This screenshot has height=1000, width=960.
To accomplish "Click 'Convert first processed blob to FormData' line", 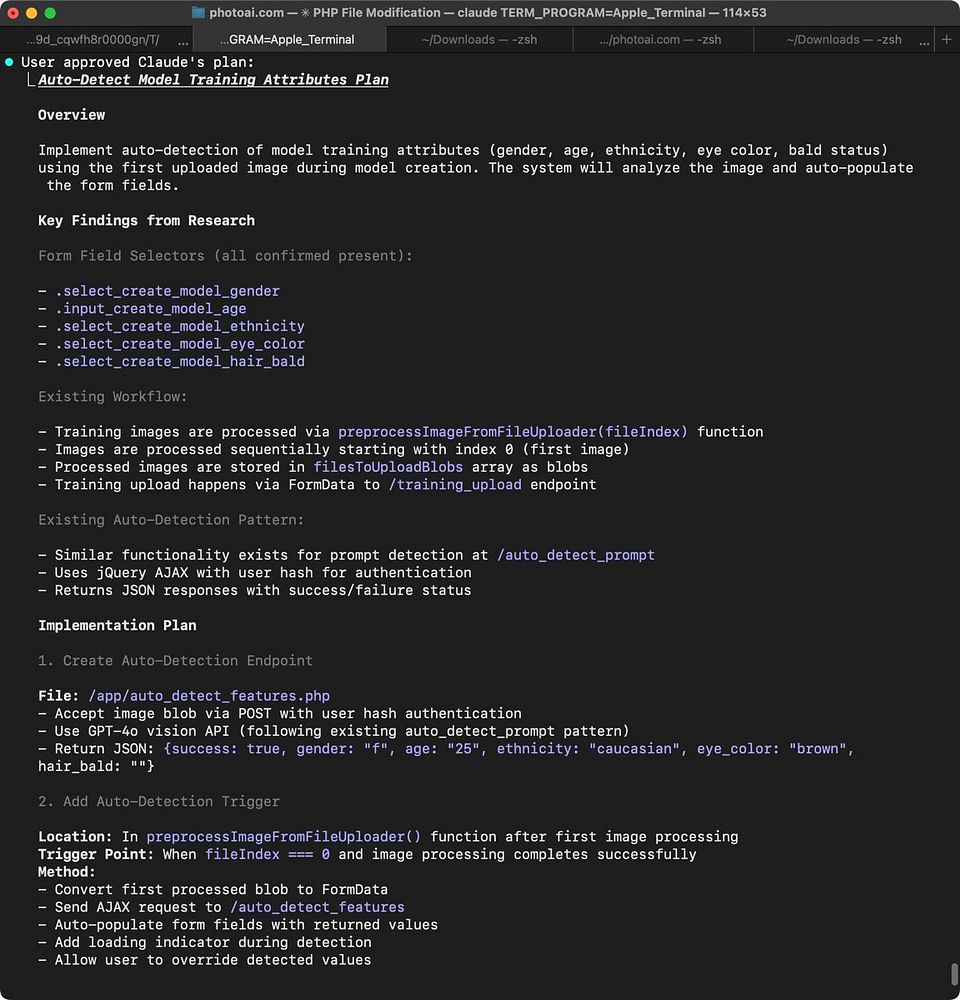I will [213, 890].
